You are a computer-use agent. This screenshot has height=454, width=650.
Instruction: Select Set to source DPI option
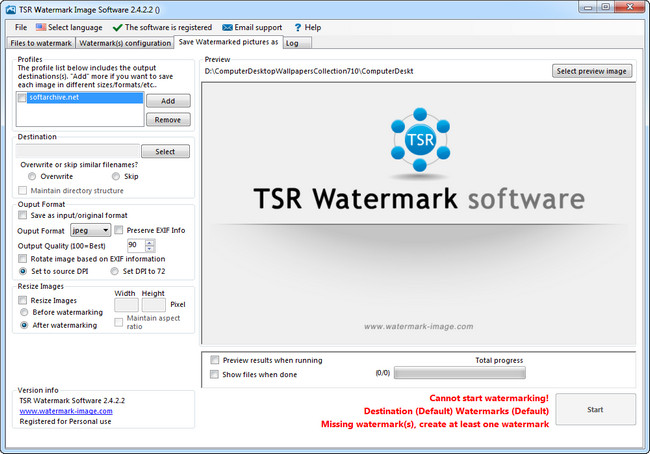(x=24, y=271)
